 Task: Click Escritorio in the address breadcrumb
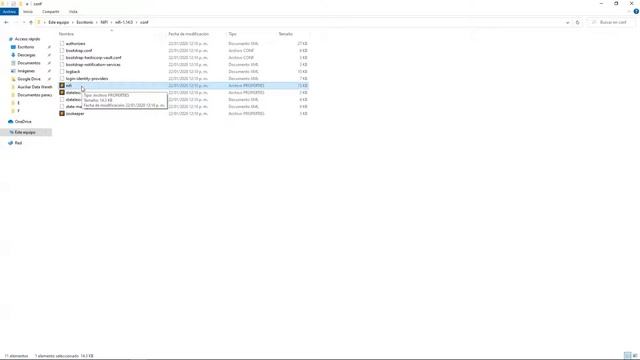coord(85,22)
